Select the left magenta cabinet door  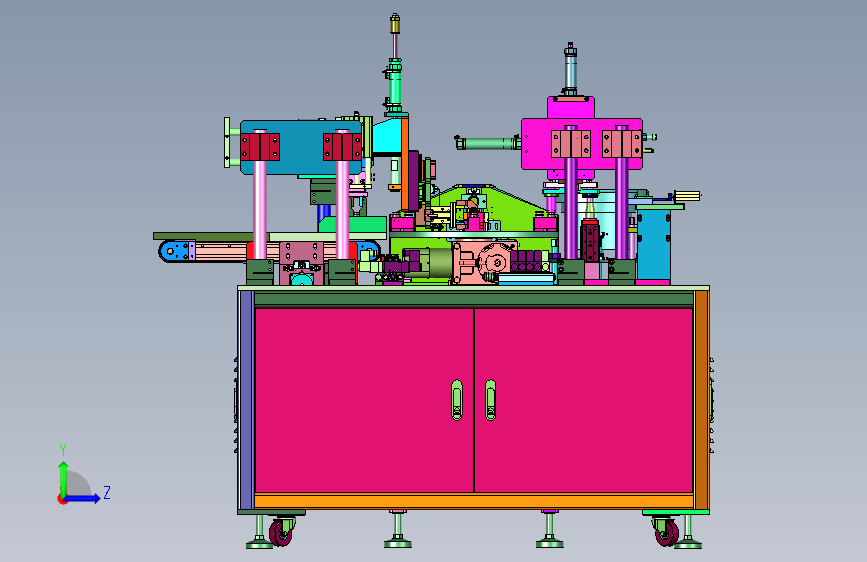[x=364, y=399]
